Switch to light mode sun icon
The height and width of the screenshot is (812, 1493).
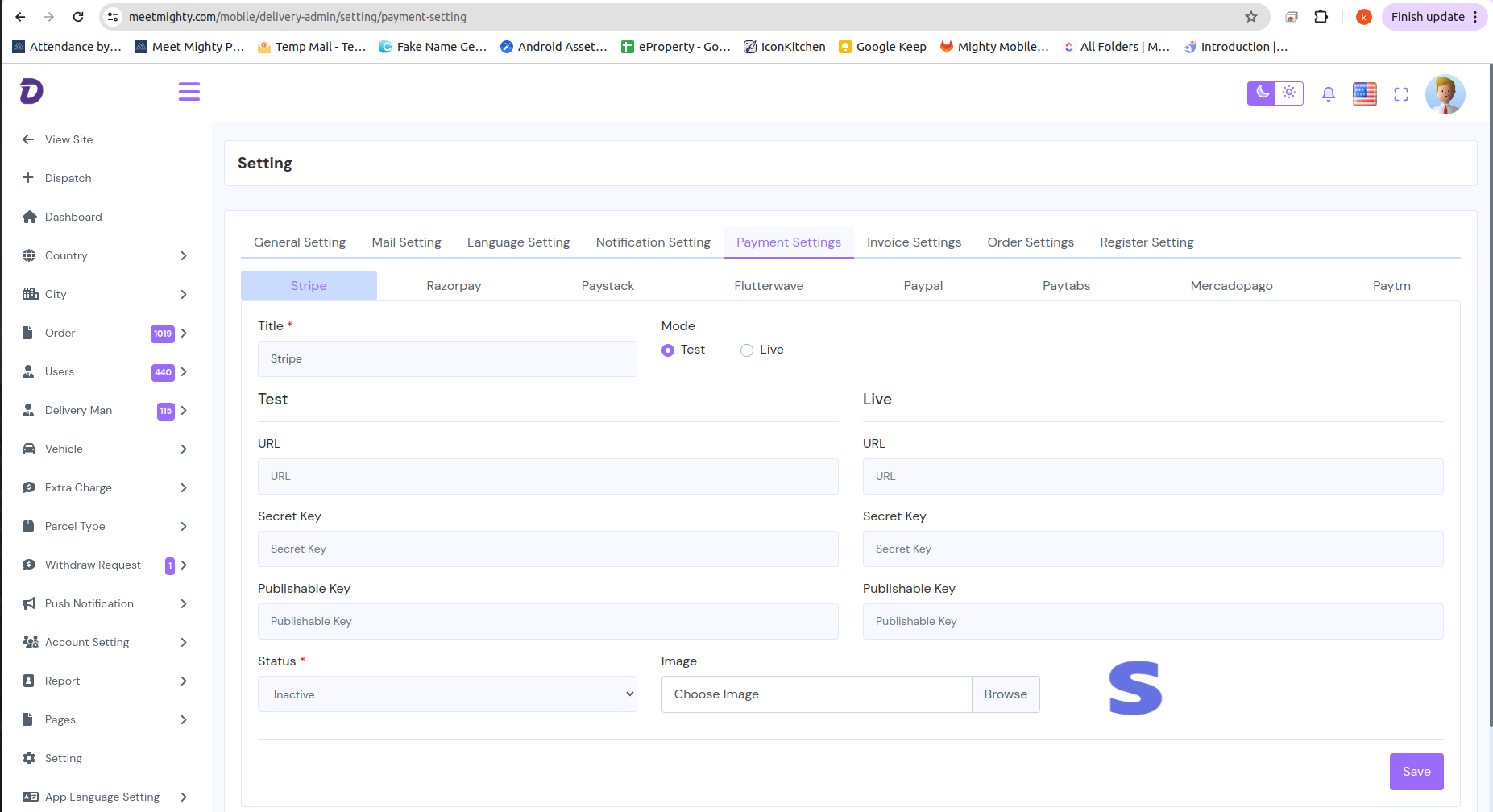pos(1289,93)
